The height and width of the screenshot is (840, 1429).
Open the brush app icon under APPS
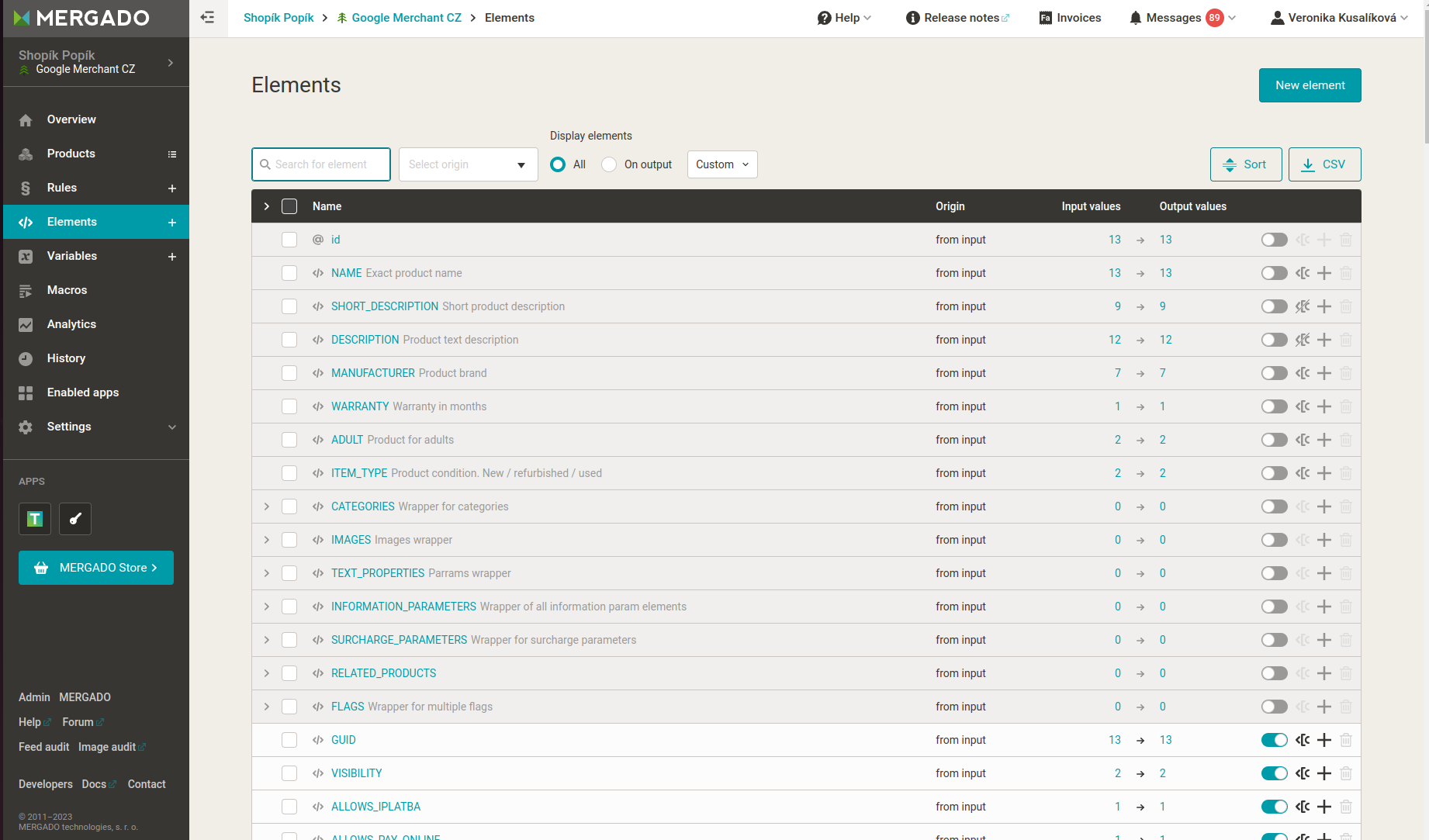click(x=75, y=519)
